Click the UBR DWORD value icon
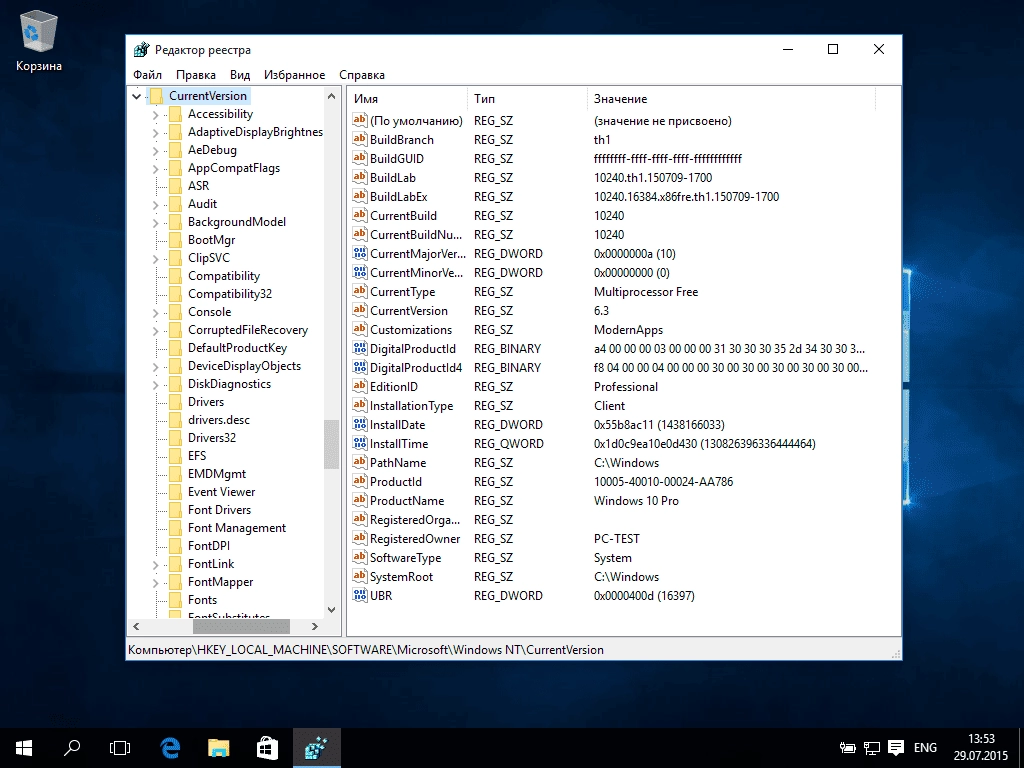The image size is (1024, 768). tap(359, 595)
